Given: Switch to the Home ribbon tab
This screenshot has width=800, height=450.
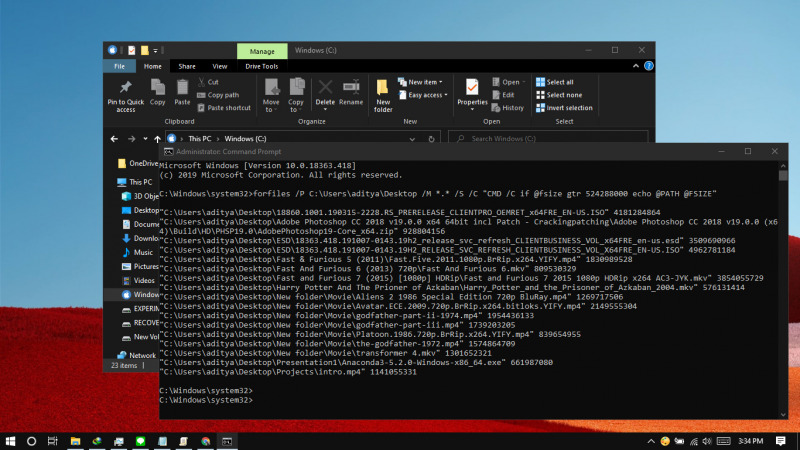Looking at the screenshot, I should pyautogui.click(x=153, y=66).
